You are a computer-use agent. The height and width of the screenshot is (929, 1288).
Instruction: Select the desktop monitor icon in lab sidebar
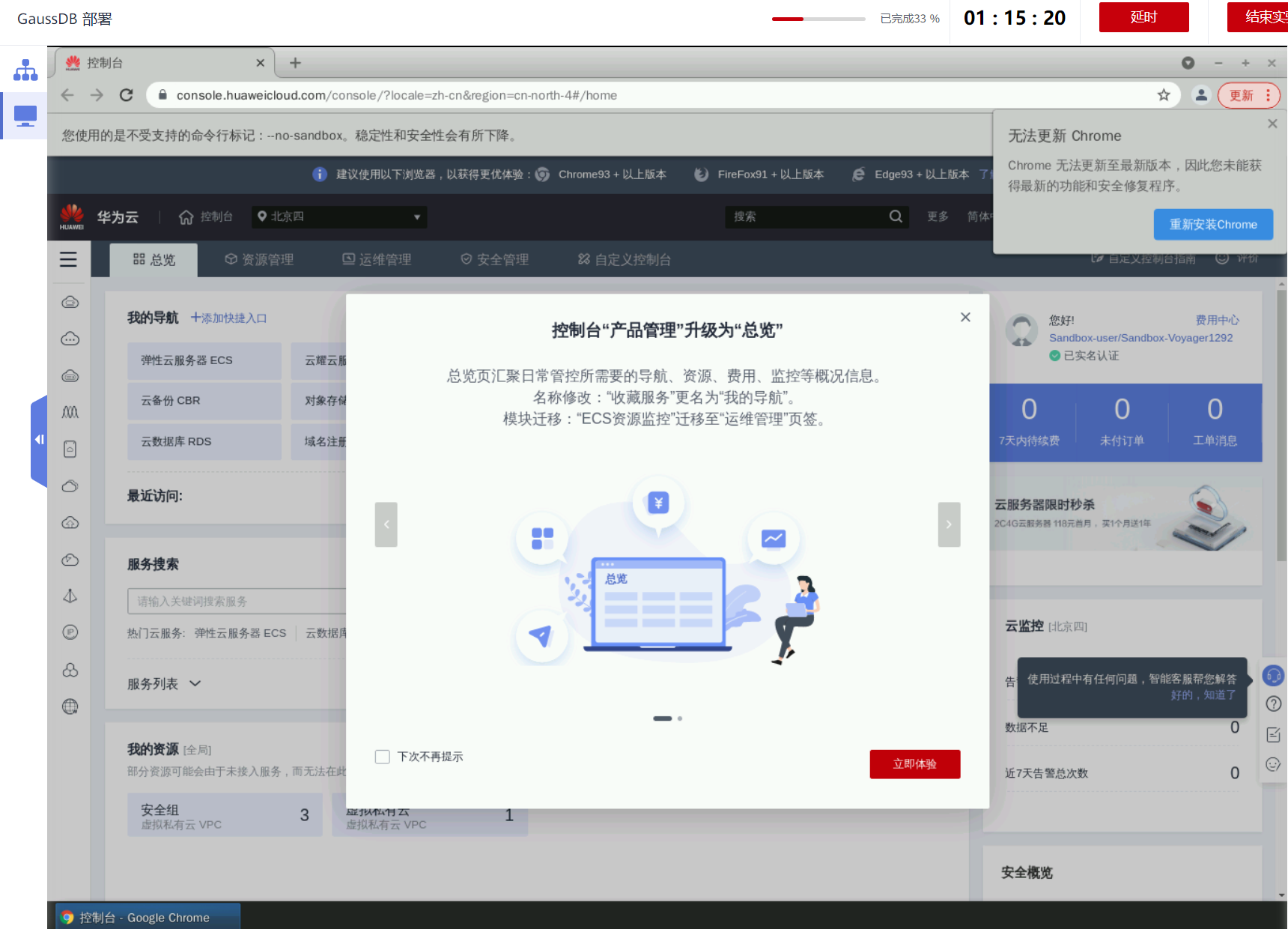(x=25, y=116)
